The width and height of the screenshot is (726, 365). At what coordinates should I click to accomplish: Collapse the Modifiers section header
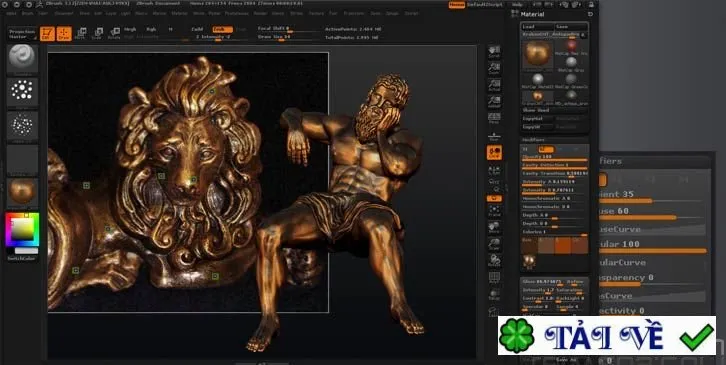(555, 139)
